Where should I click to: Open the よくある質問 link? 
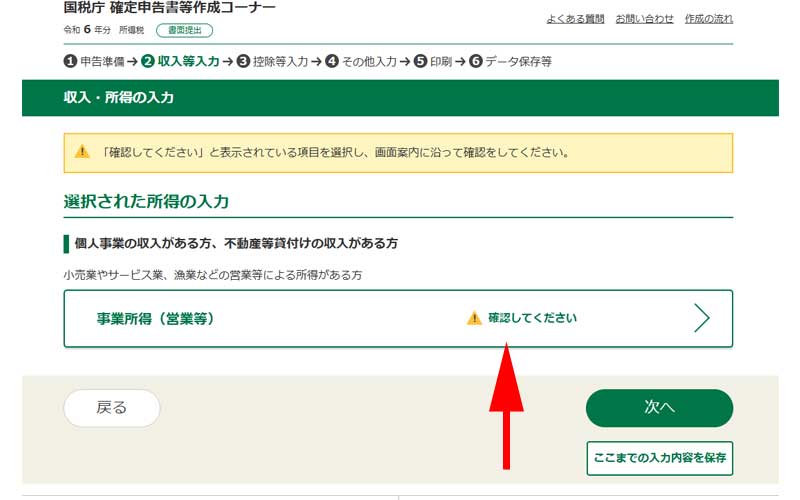tap(575, 19)
